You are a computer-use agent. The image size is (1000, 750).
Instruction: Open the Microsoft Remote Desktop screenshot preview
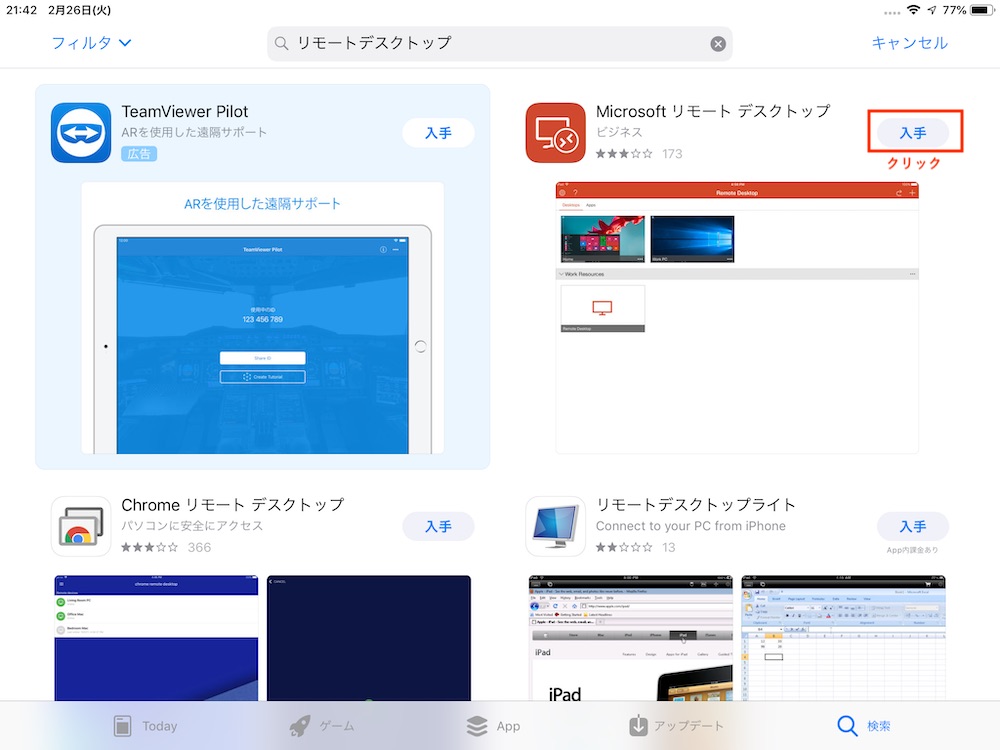tap(737, 318)
